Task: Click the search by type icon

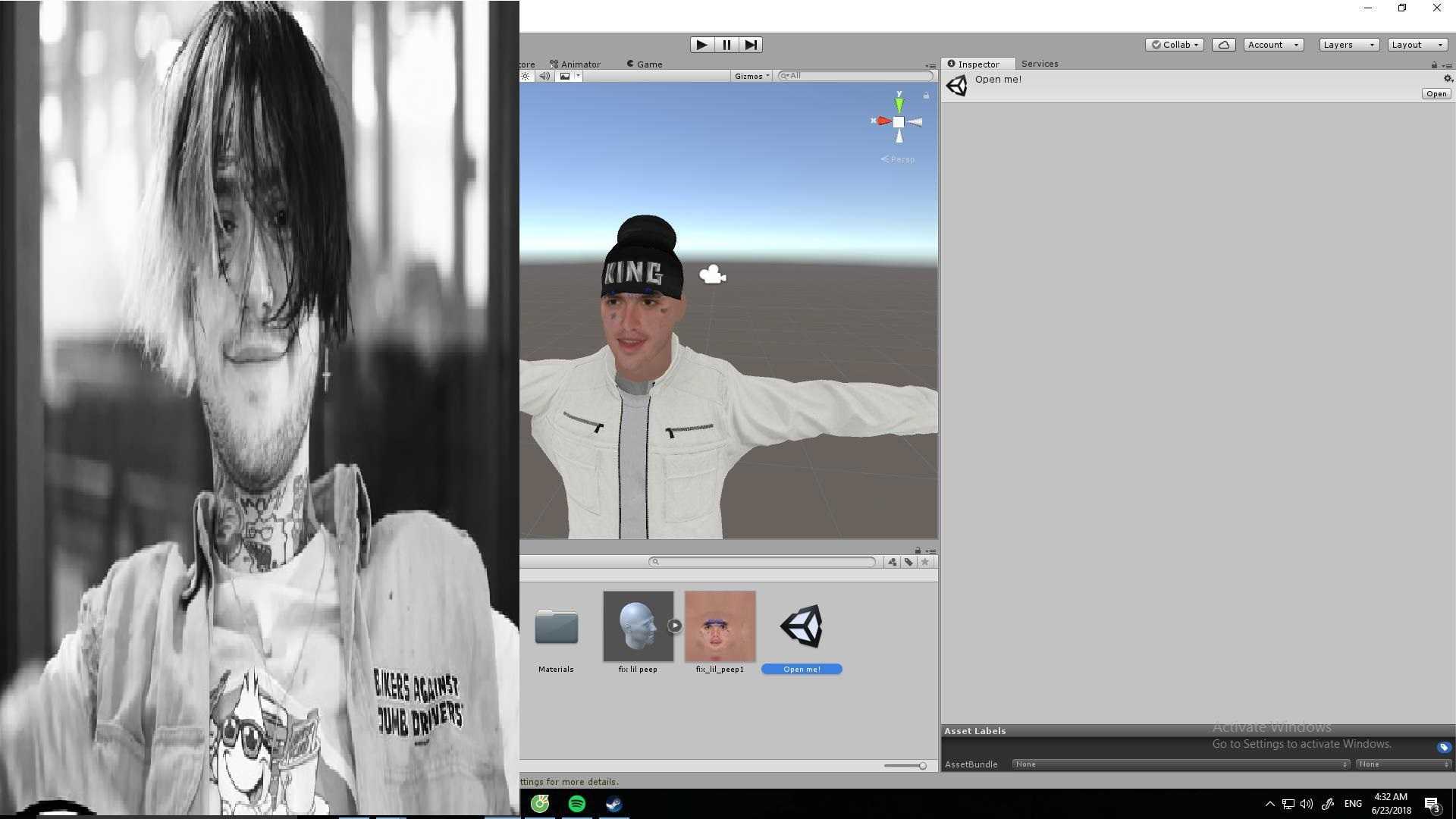Action: pyautogui.click(x=892, y=562)
